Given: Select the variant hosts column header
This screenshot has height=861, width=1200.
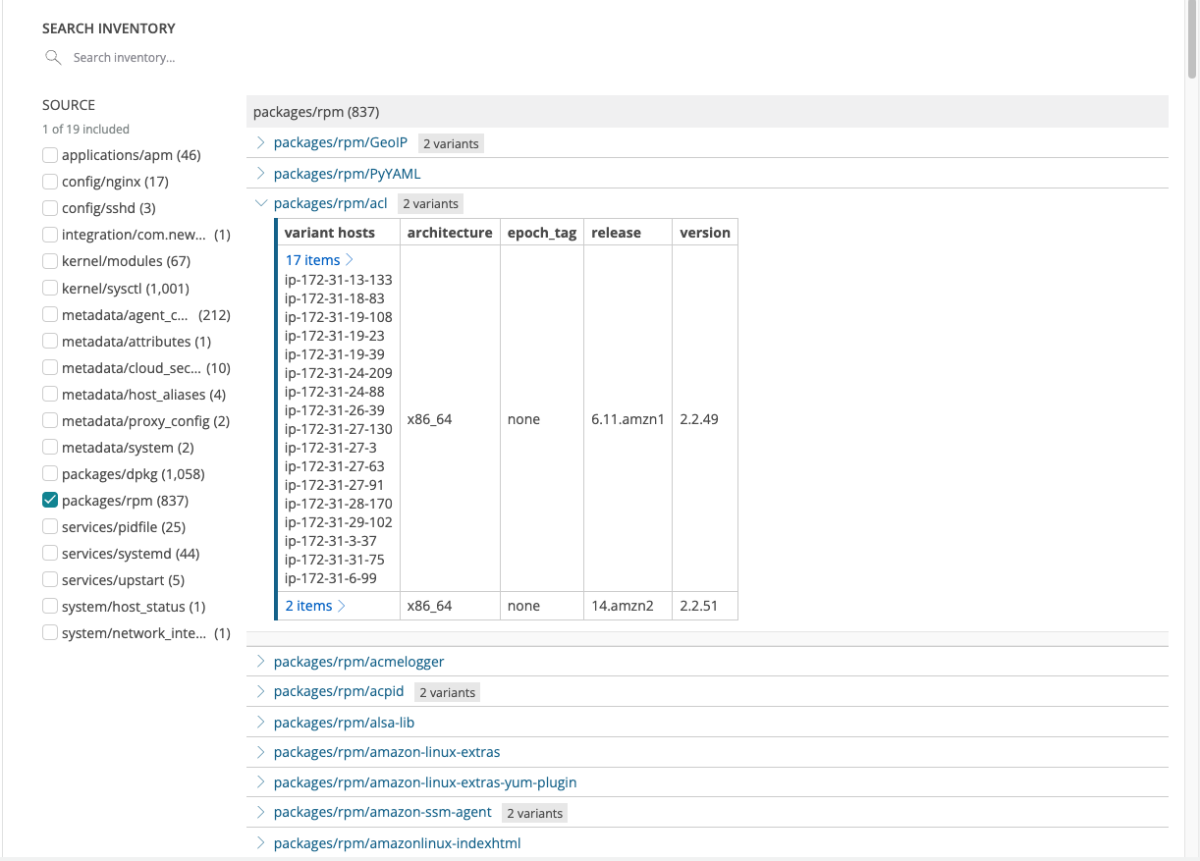Looking at the screenshot, I should (x=330, y=232).
